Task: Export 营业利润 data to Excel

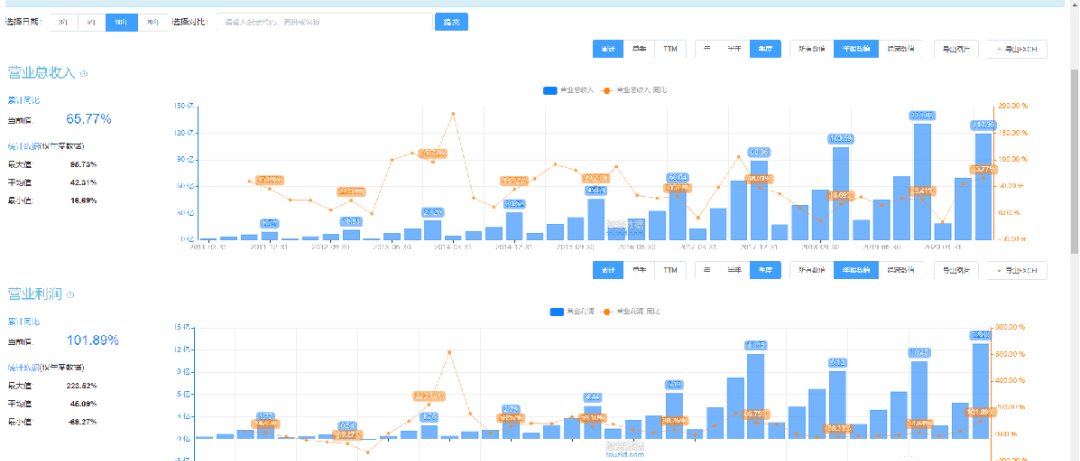Action: pos(1017,270)
